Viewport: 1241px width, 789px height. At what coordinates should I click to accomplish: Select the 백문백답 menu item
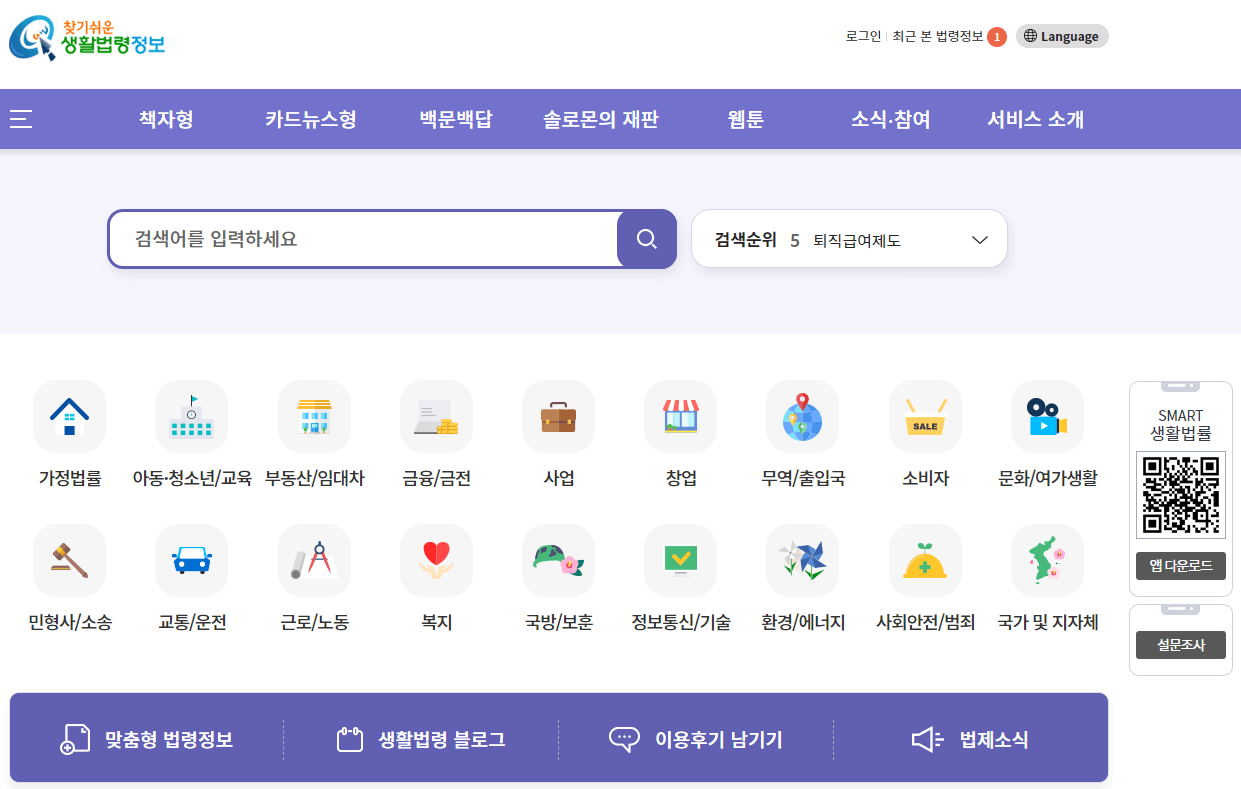[x=454, y=118]
